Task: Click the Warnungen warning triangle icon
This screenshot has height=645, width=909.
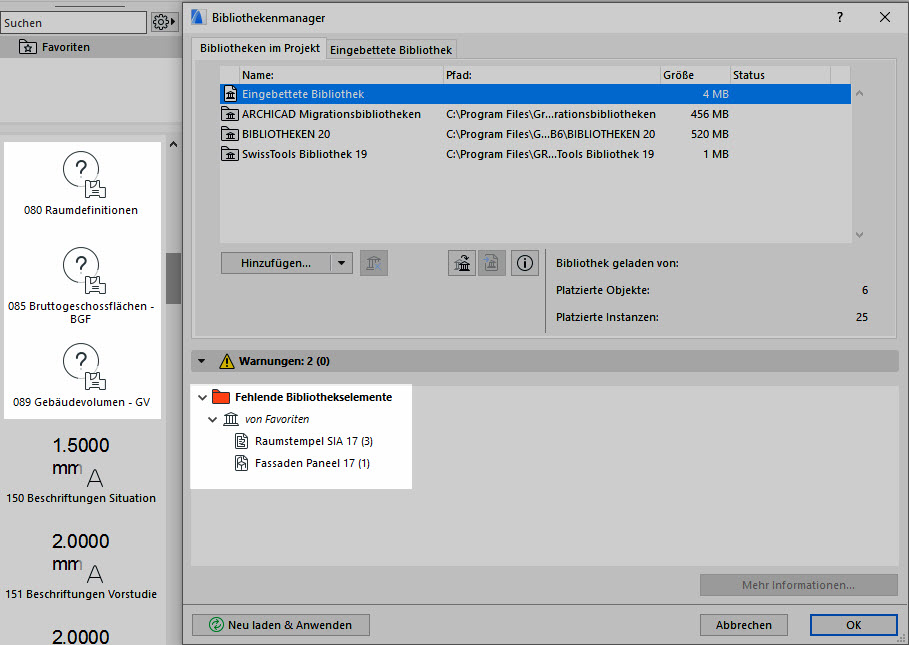Action: pos(227,361)
